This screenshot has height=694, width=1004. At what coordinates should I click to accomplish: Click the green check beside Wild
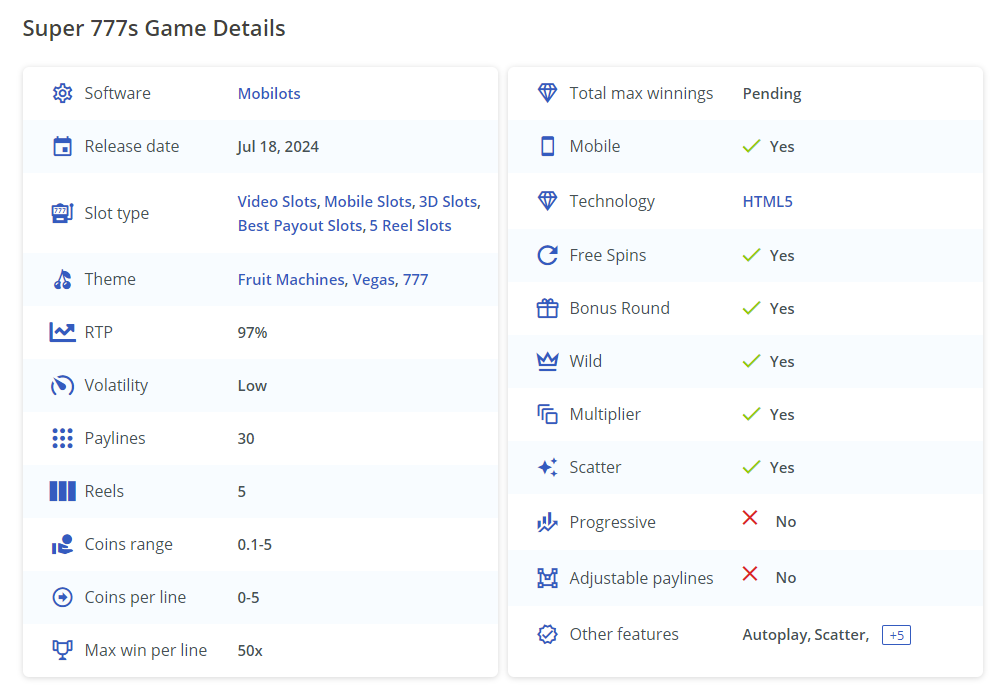(751, 362)
